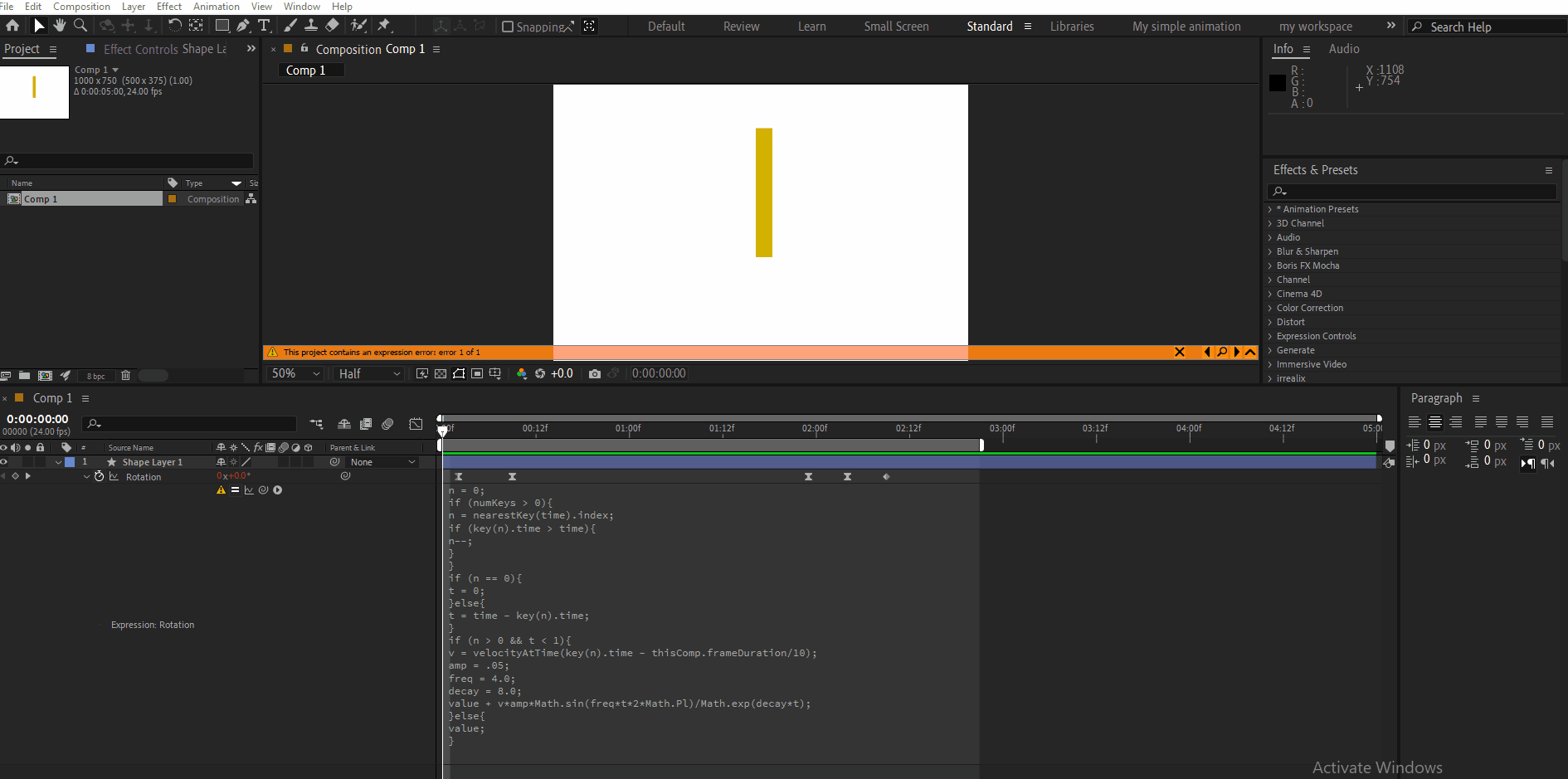Expand the Blur & Sharpen effects category
The image size is (1568, 779).
click(1270, 251)
